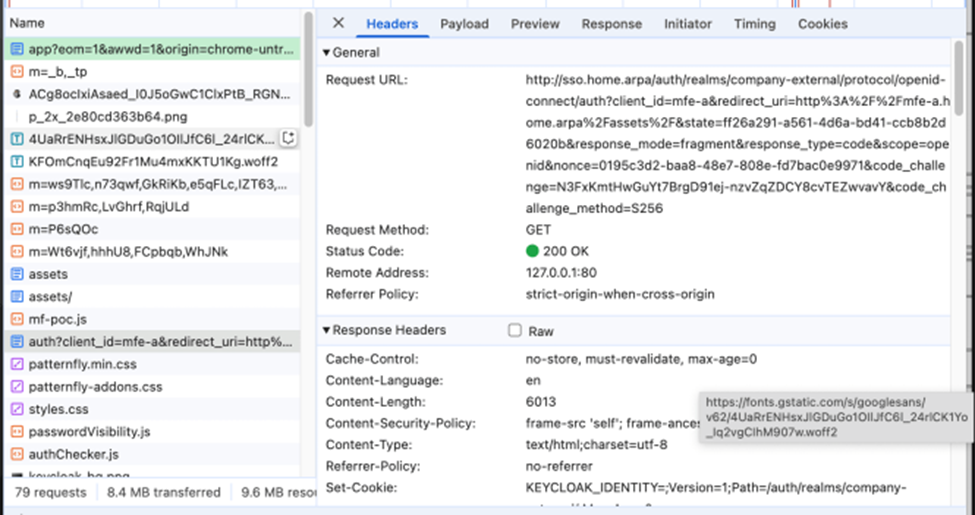Click image icon of ACg8ocIxiAsaed request

pos(17,95)
